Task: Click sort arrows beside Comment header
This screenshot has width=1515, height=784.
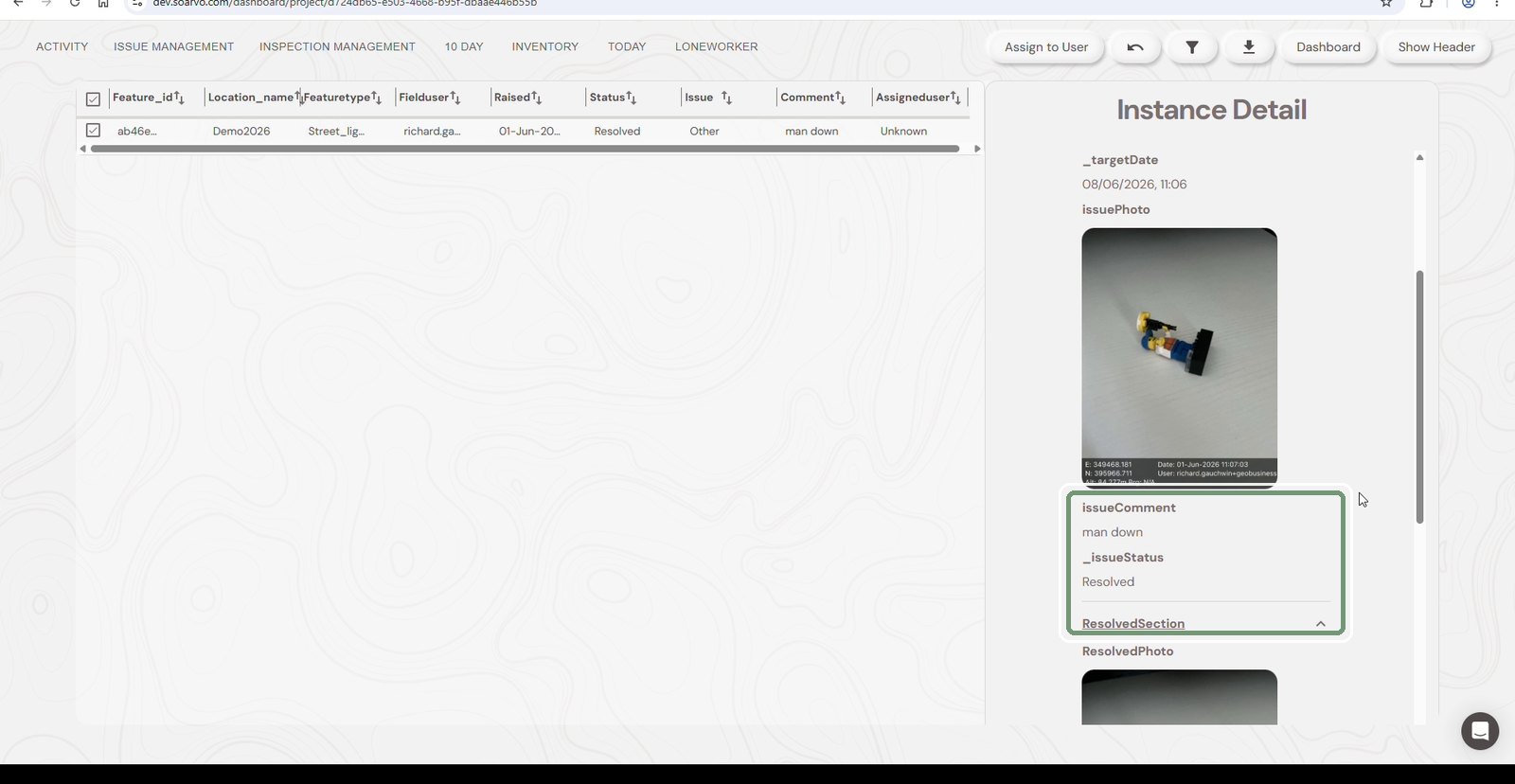Action: pyautogui.click(x=840, y=98)
